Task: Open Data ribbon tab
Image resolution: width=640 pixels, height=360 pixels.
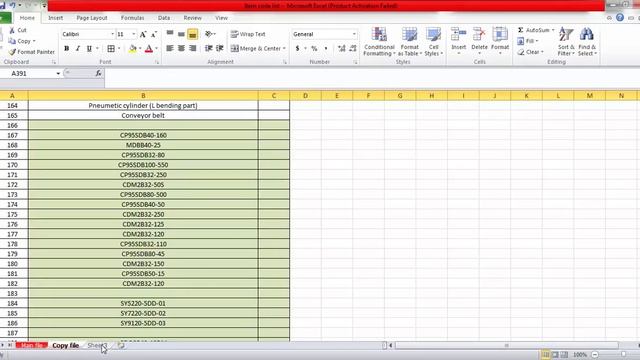Action: tap(164, 18)
